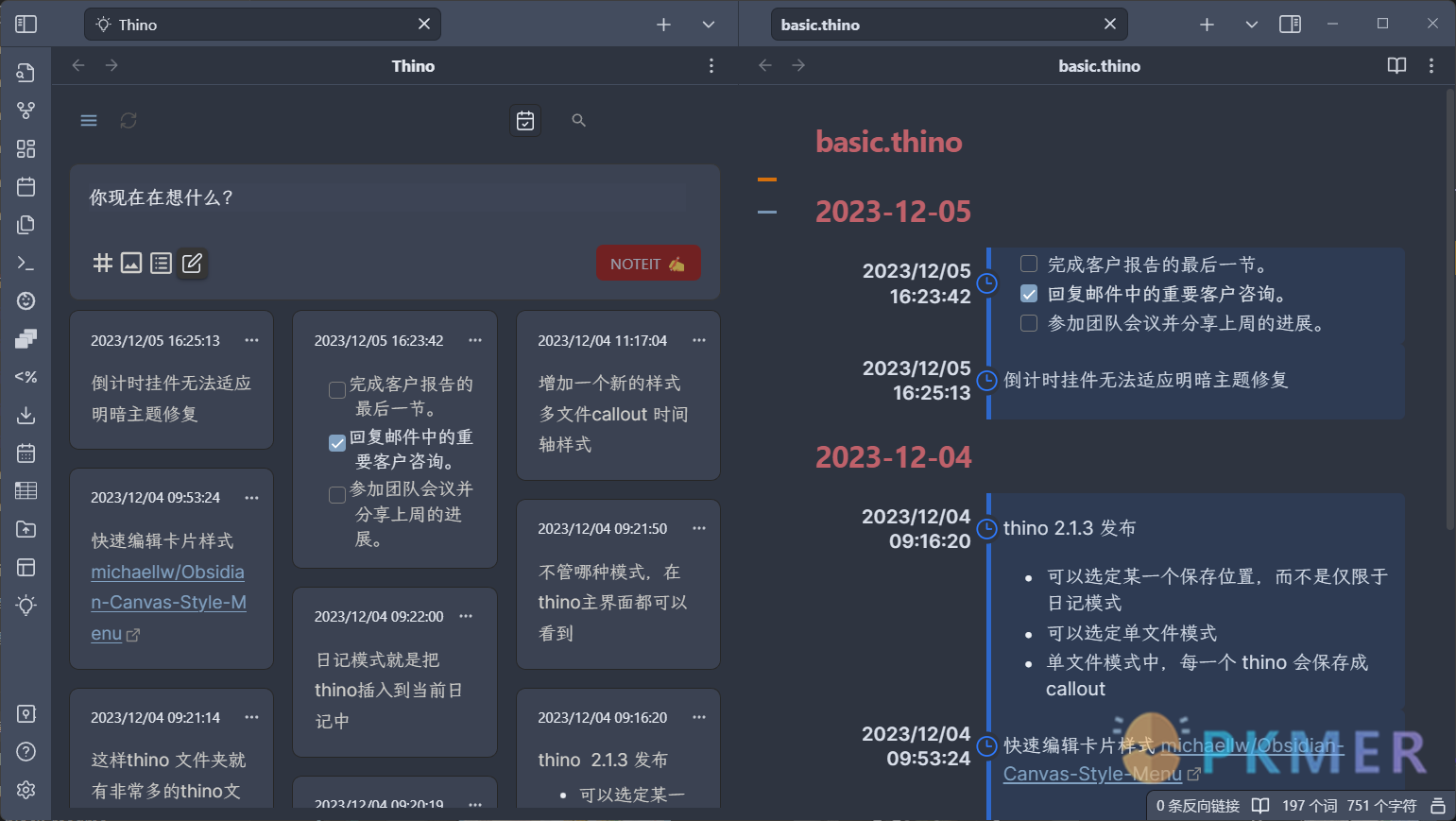Close the Thino tab

(x=424, y=24)
